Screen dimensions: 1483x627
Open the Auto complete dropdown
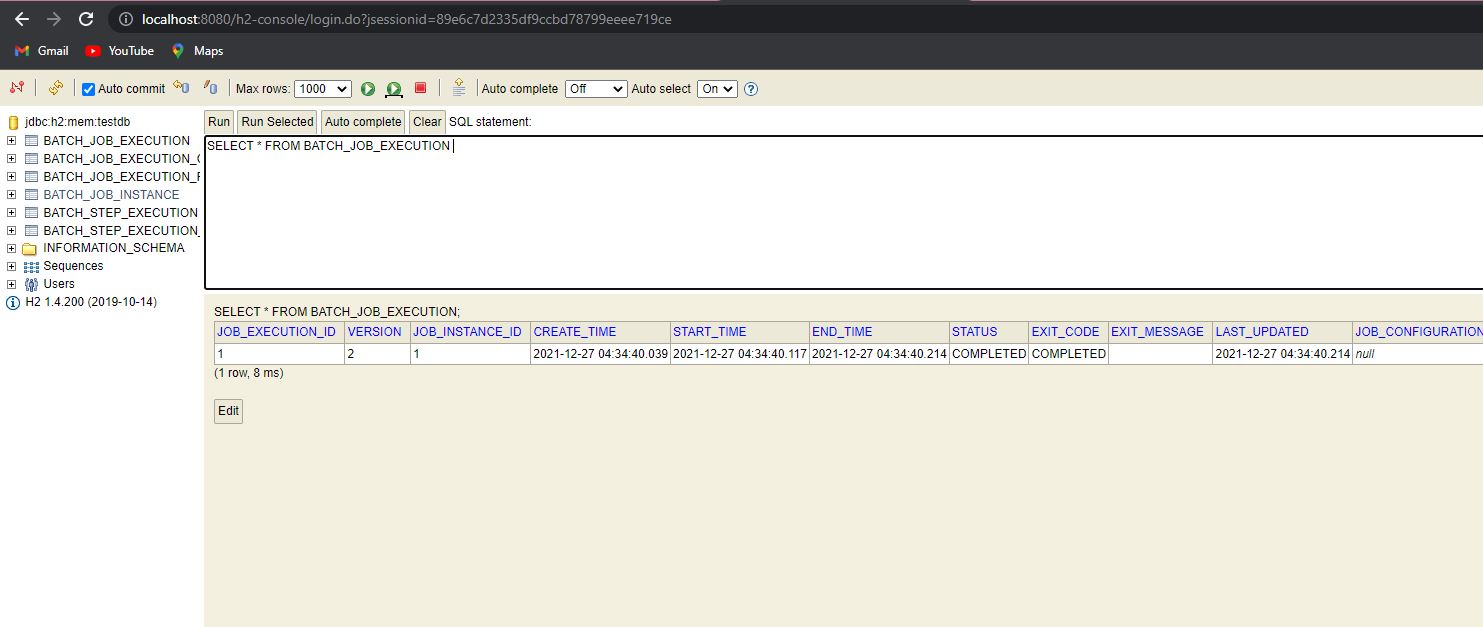596,89
